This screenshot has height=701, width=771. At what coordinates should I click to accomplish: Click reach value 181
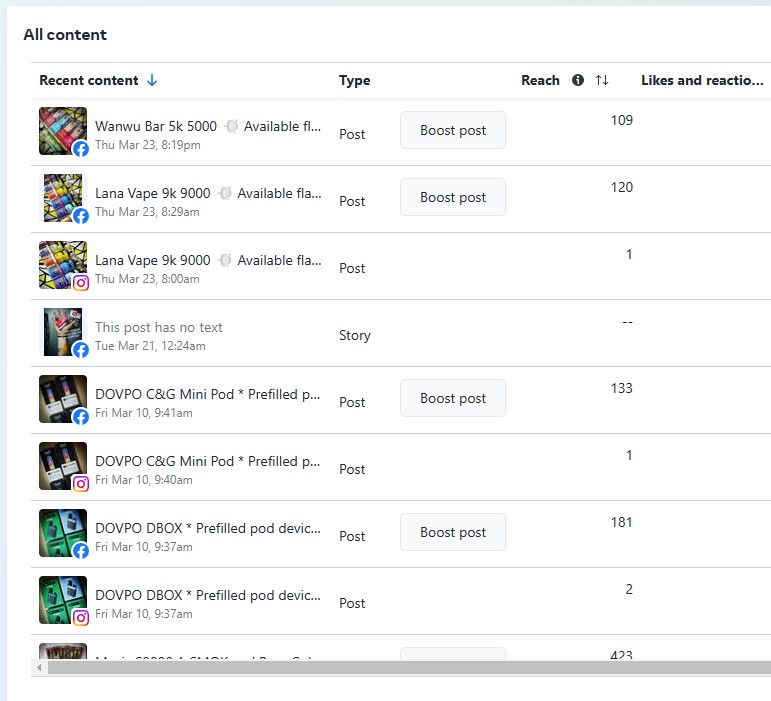(622, 522)
